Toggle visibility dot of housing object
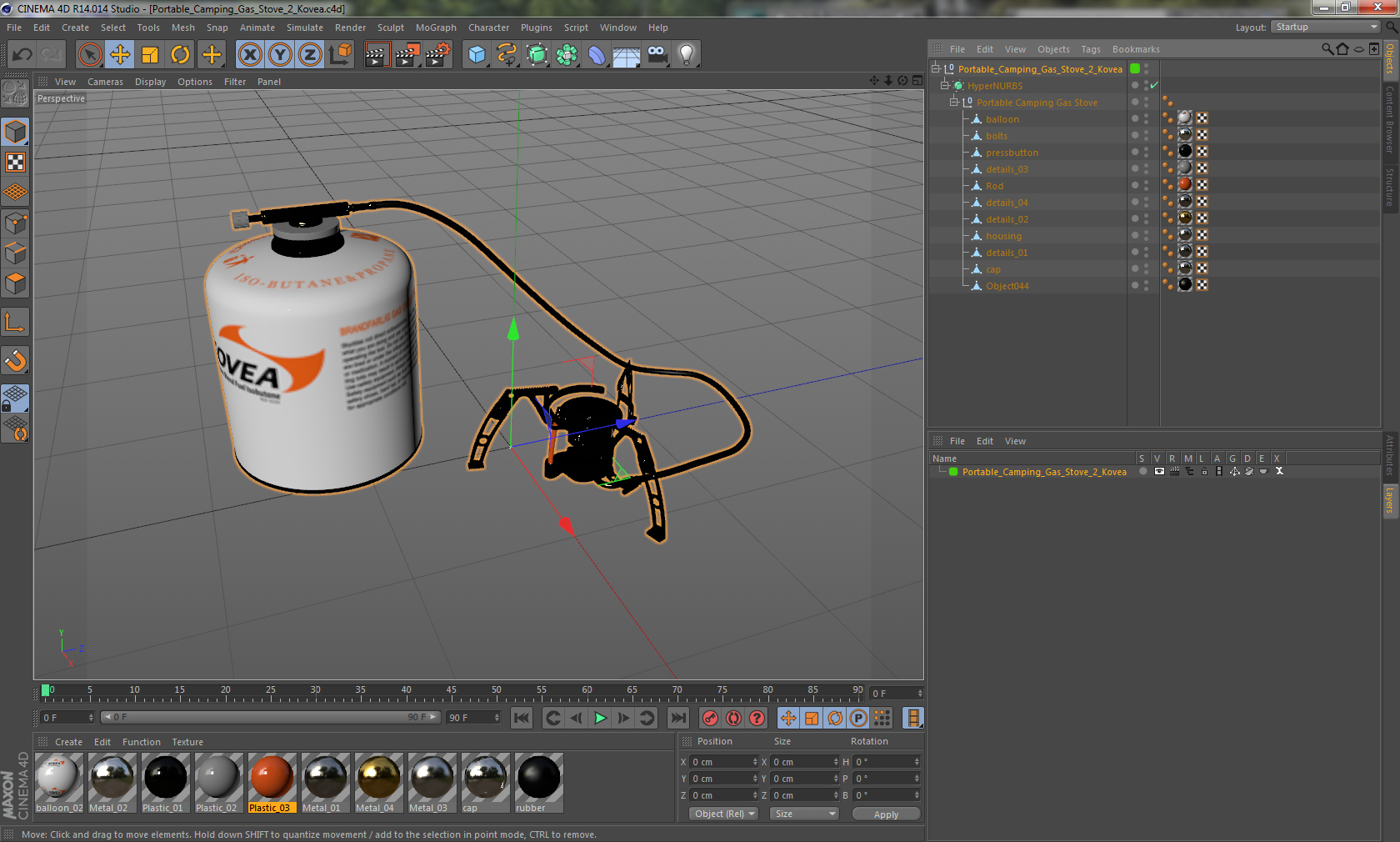 click(x=1134, y=235)
